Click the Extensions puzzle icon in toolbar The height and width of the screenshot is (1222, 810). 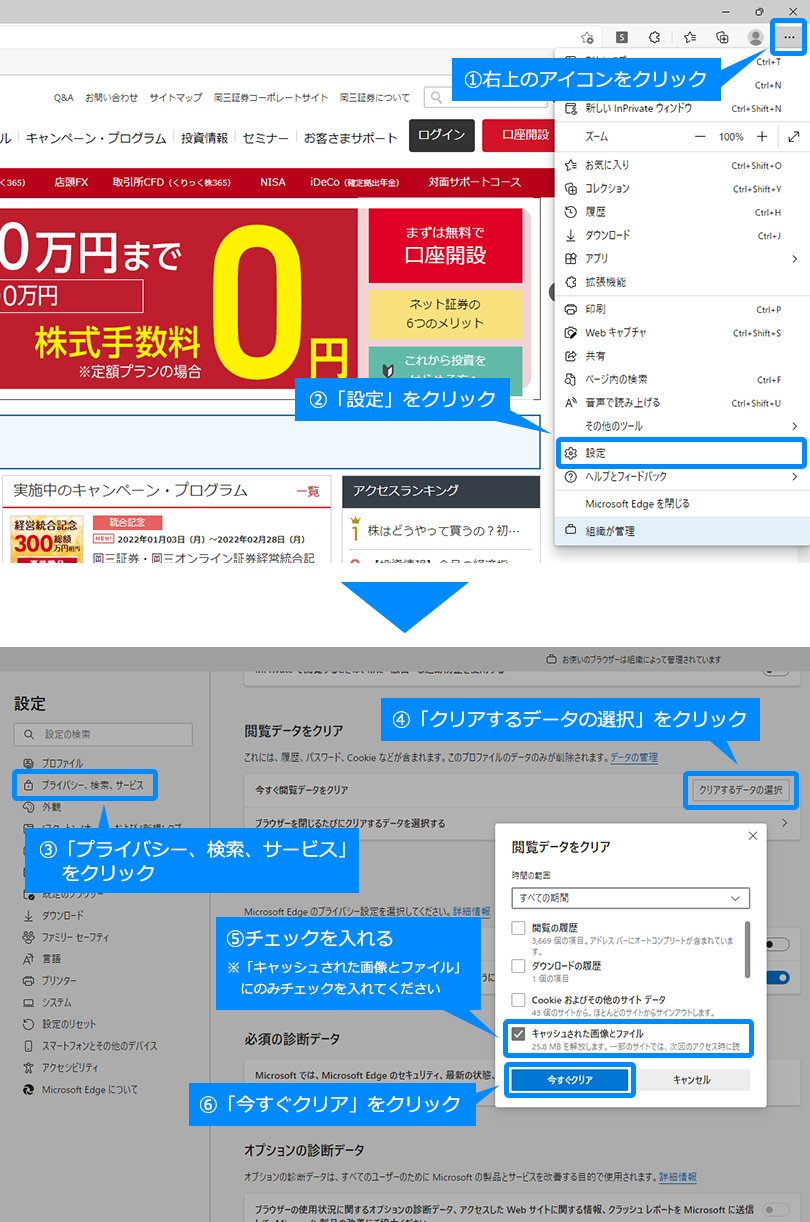[x=655, y=37]
